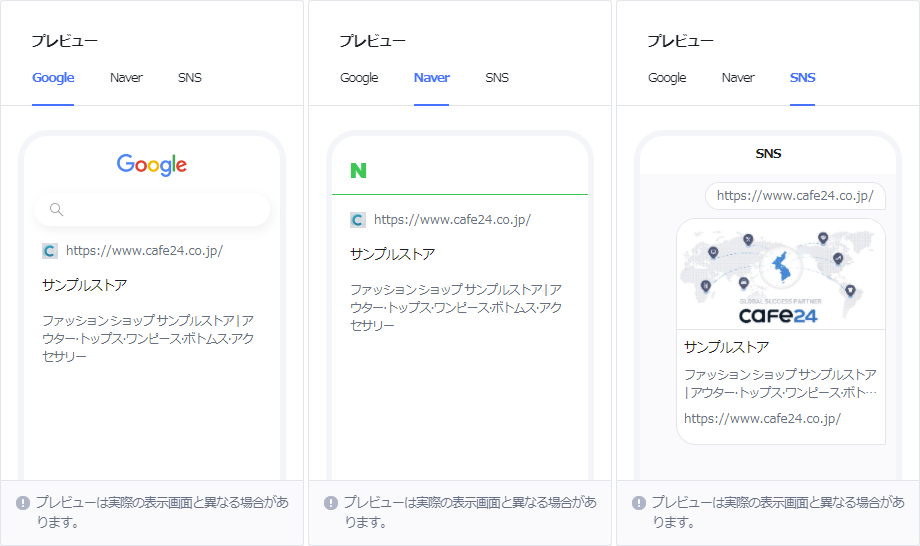The width and height of the screenshot is (920, 546).
Task: Click the プレビュー heading in the right panel
Action: click(681, 41)
